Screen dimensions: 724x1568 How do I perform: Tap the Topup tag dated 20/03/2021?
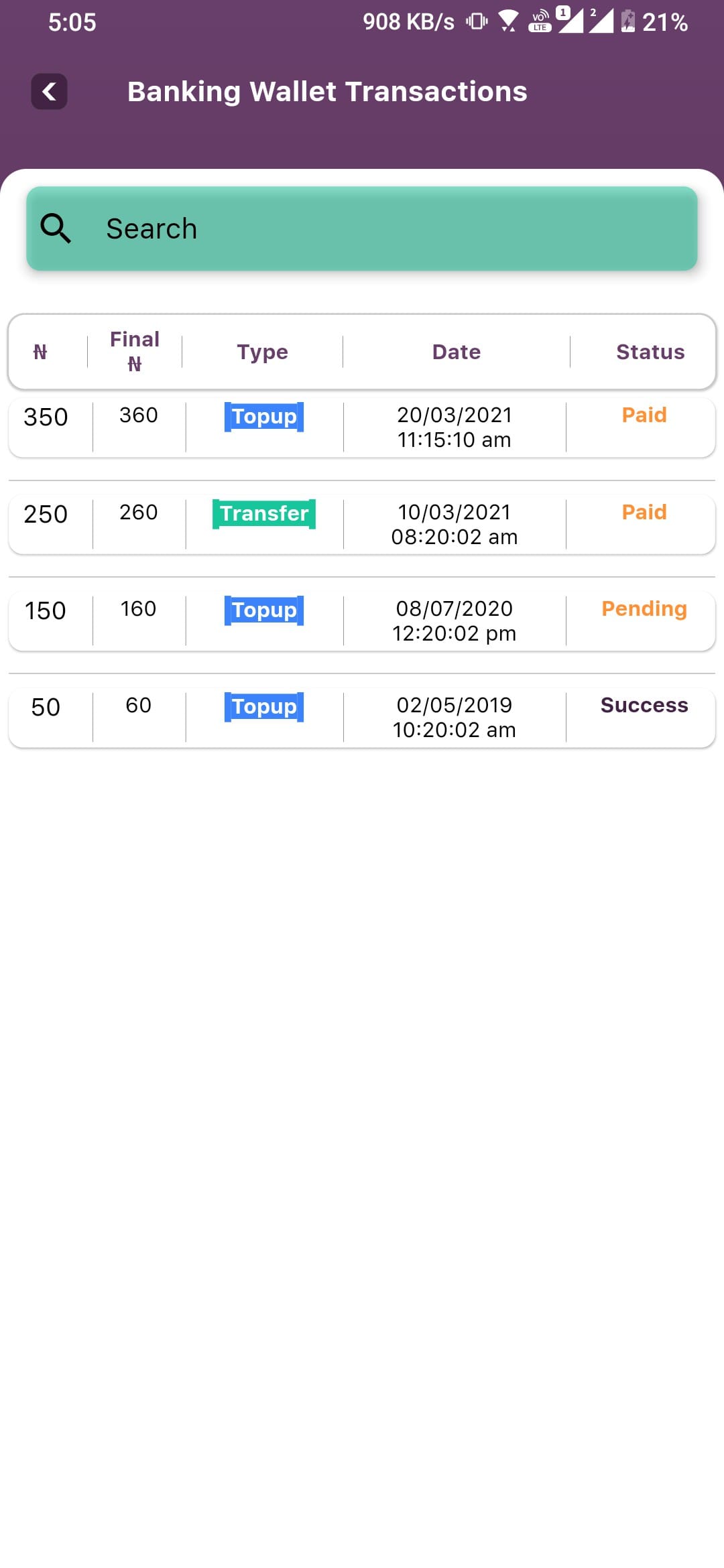pyautogui.click(x=264, y=417)
